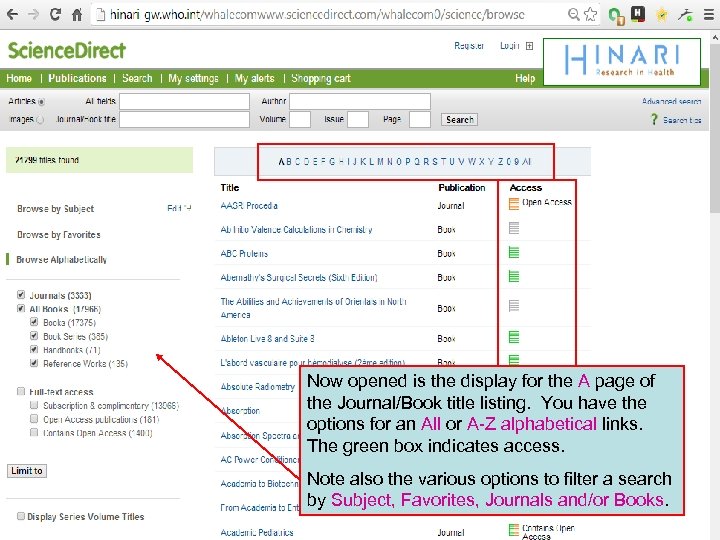Open the Academic Pediatrics title link
The image size is (720, 540).
point(257,533)
